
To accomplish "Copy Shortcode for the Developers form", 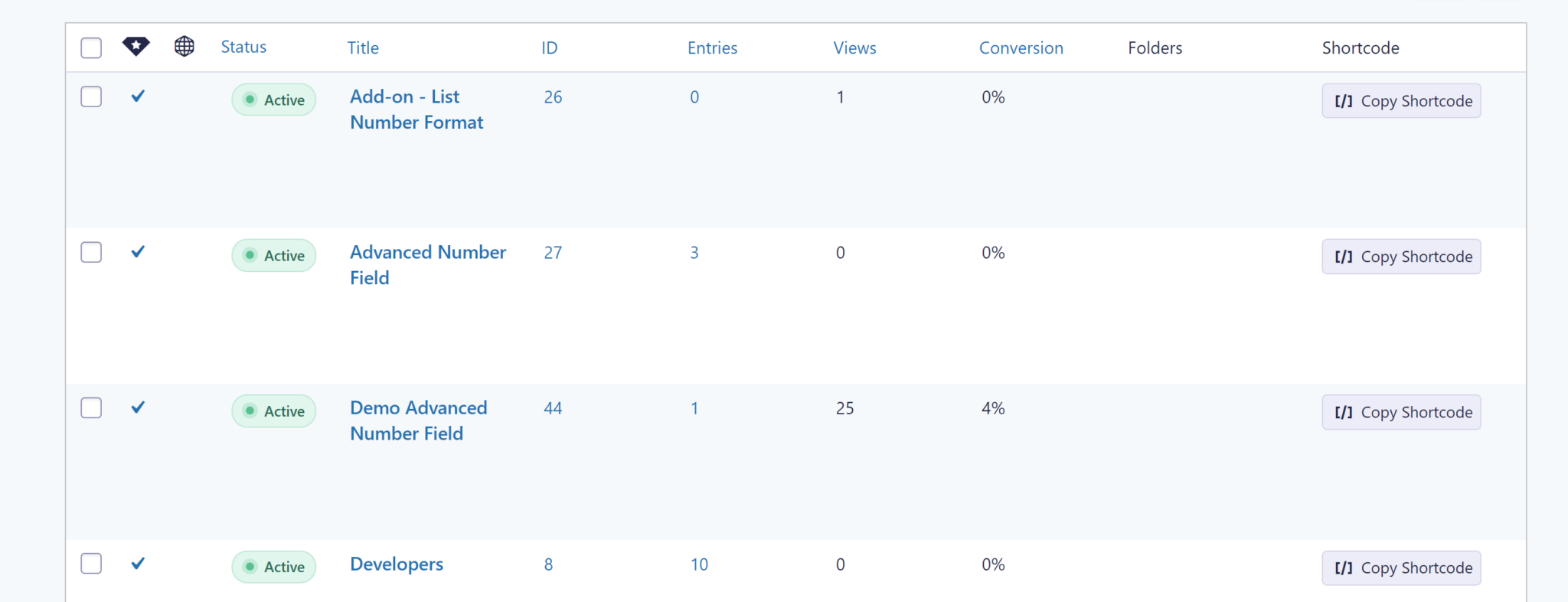I will [x=1401, y=568].
